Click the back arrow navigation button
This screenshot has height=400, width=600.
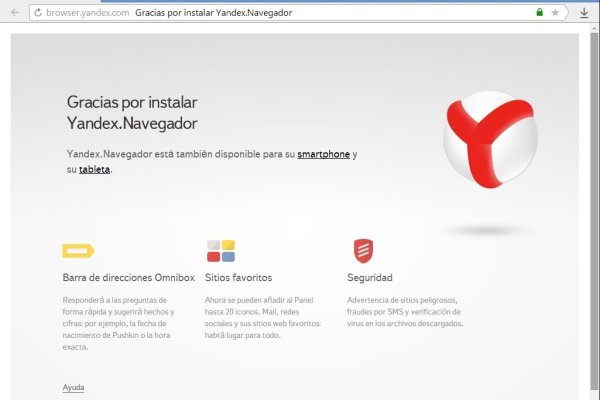pyautogui.click(x=14, y=13)
